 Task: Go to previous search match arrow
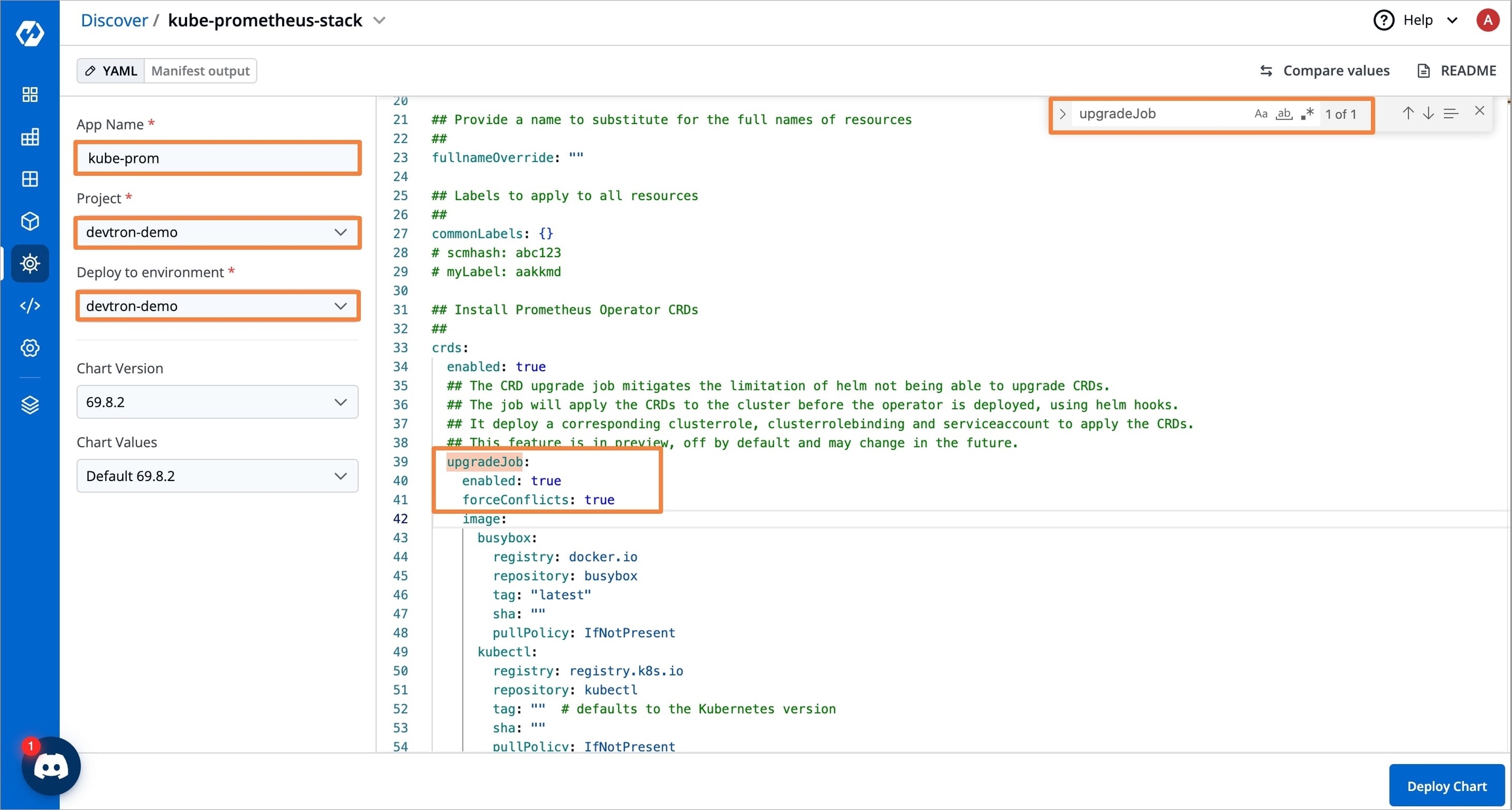click(1407, 114)
